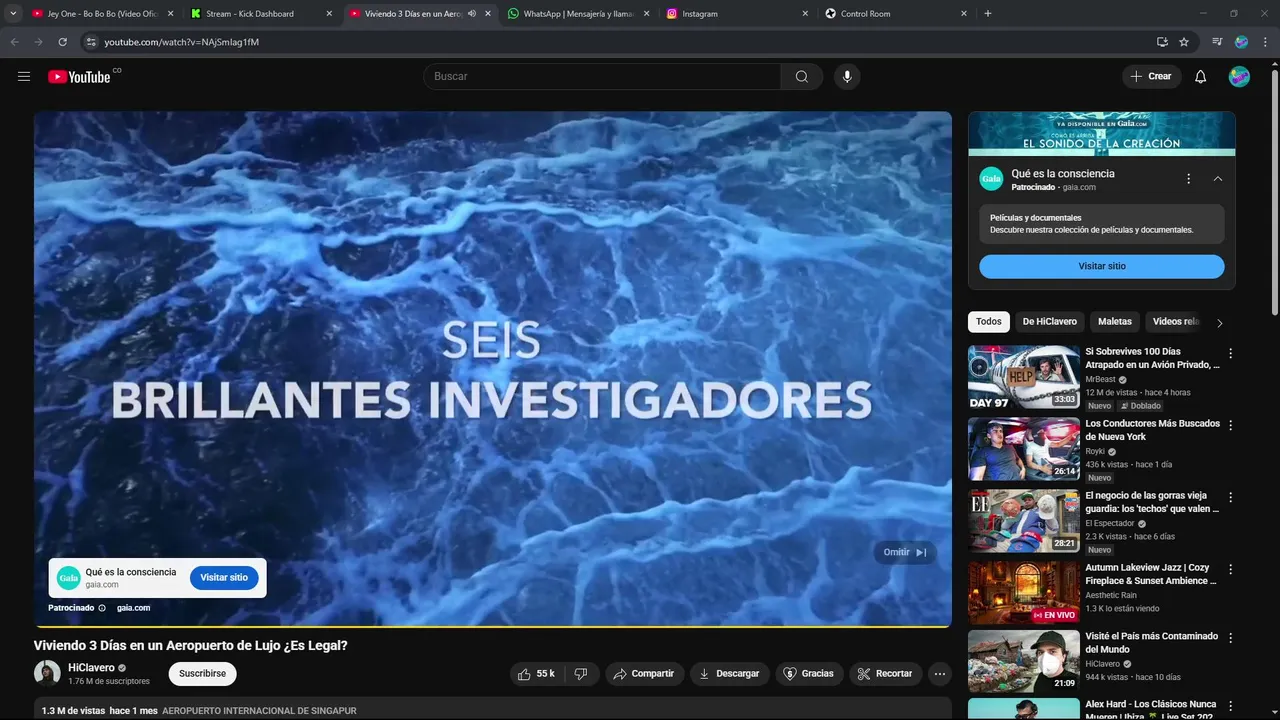
Task: Skip the ad with Omitir
Action: [905, 552]
